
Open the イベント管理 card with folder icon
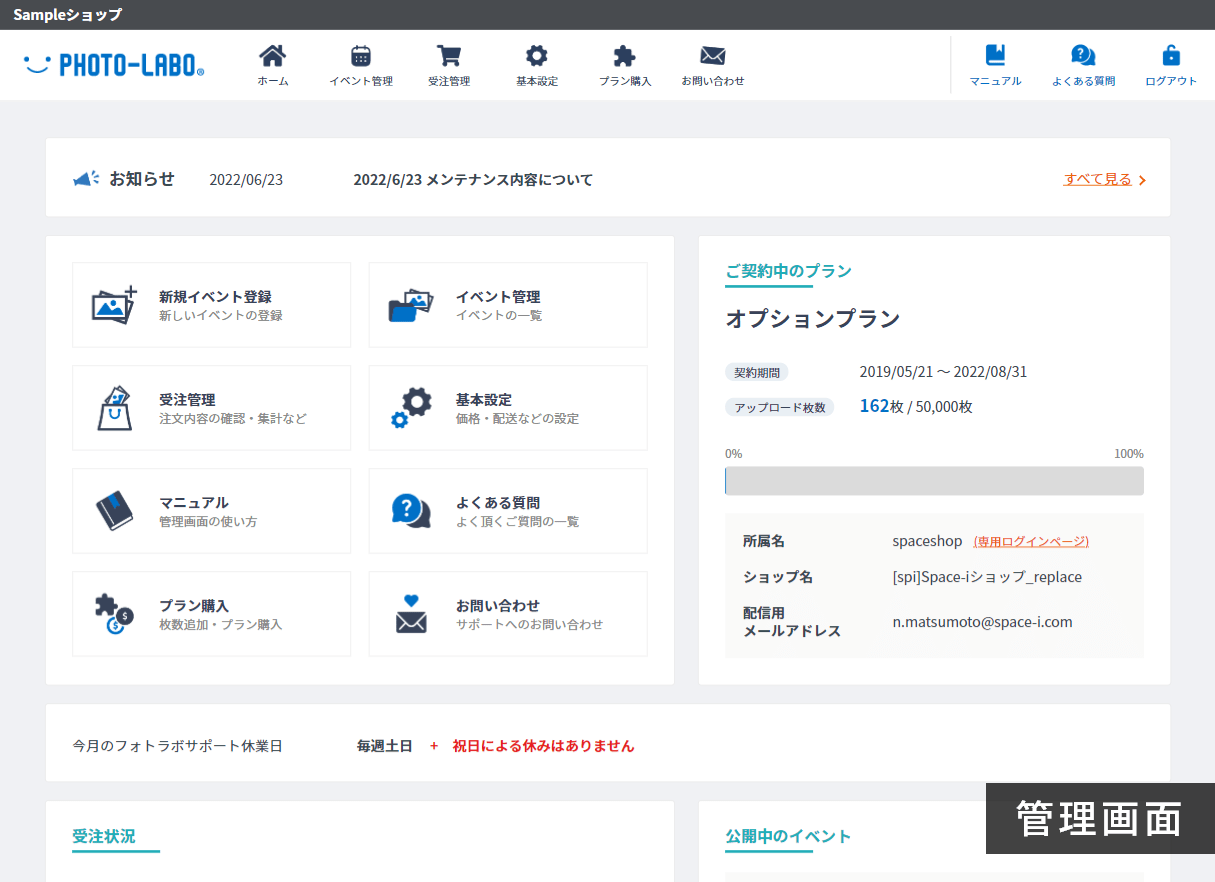pos(508,305)
